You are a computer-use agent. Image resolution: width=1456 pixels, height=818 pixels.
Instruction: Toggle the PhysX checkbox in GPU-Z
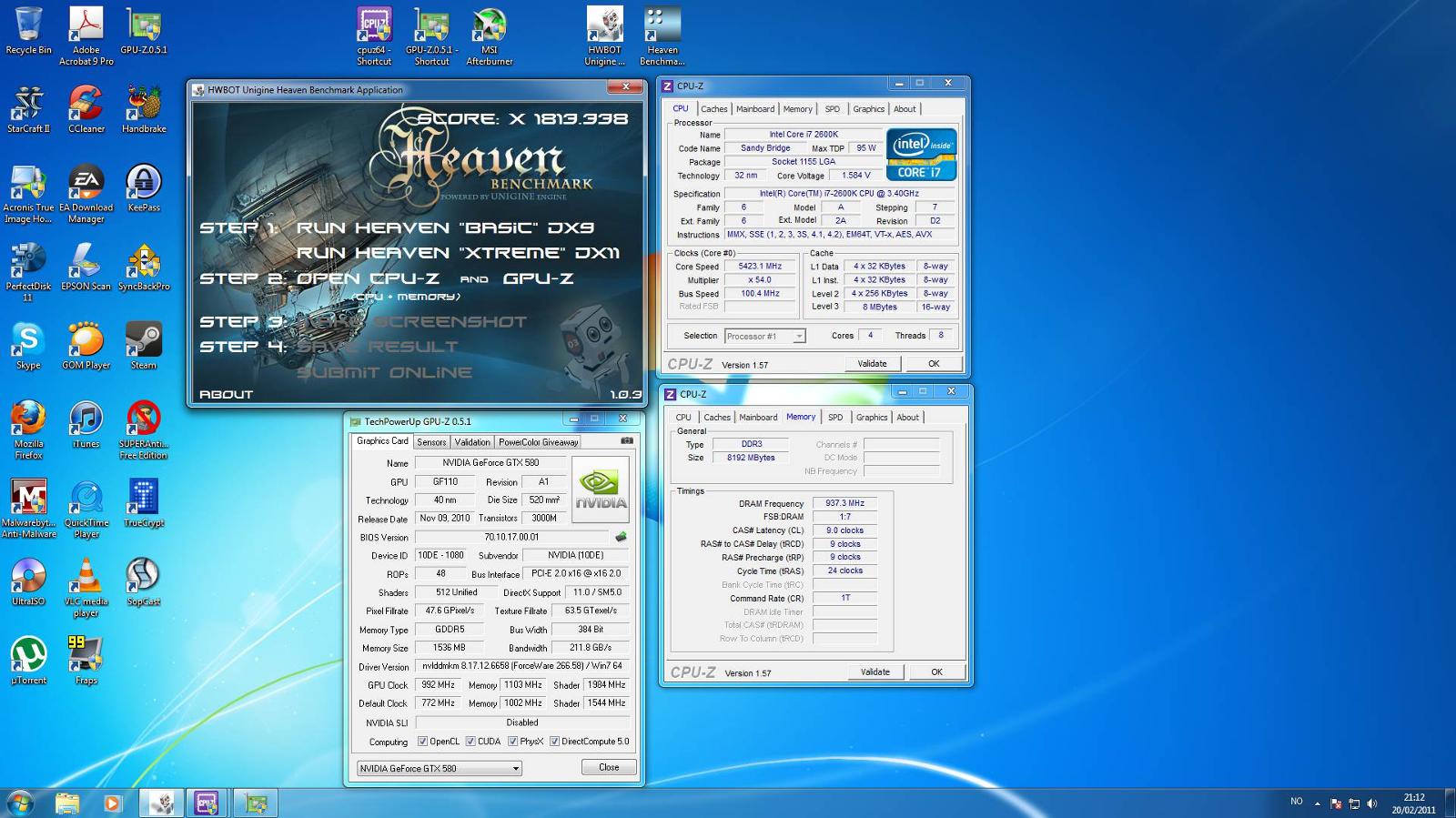[x=513, y=742]
